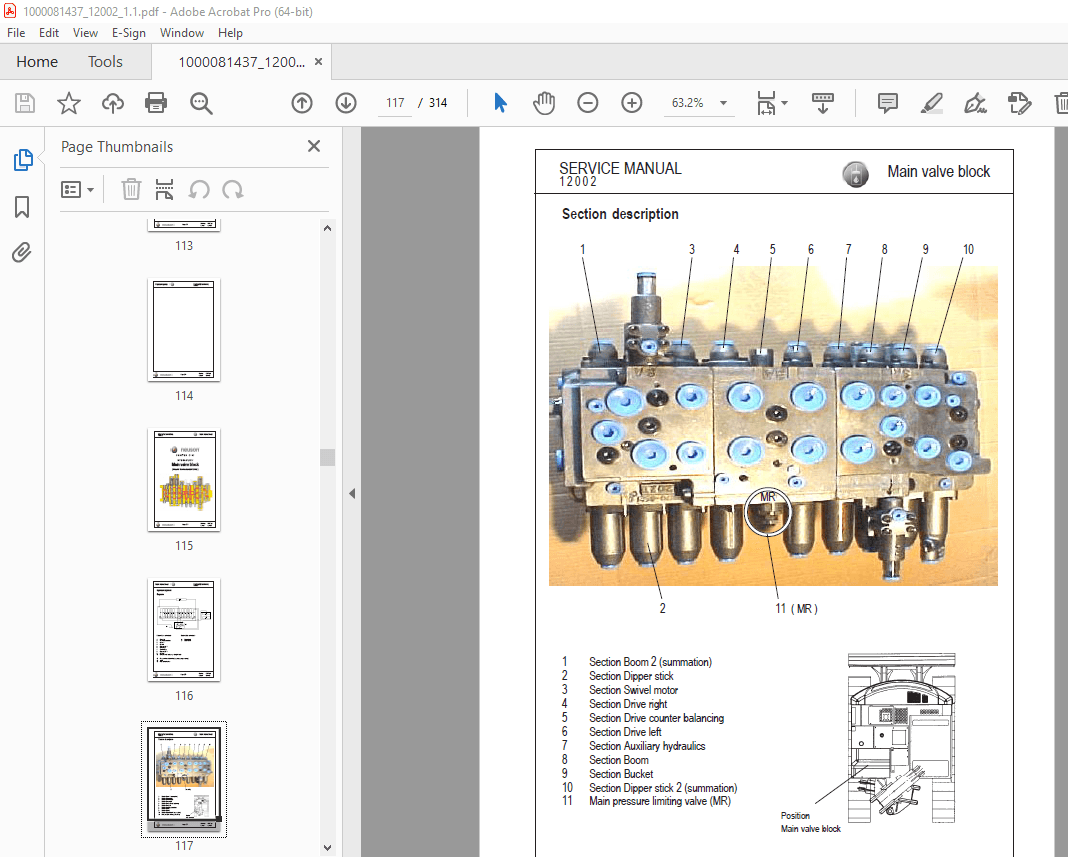Select the Hand tool in the toolbar
This screenshot has width=1068, height=857.
coord(544,103)
